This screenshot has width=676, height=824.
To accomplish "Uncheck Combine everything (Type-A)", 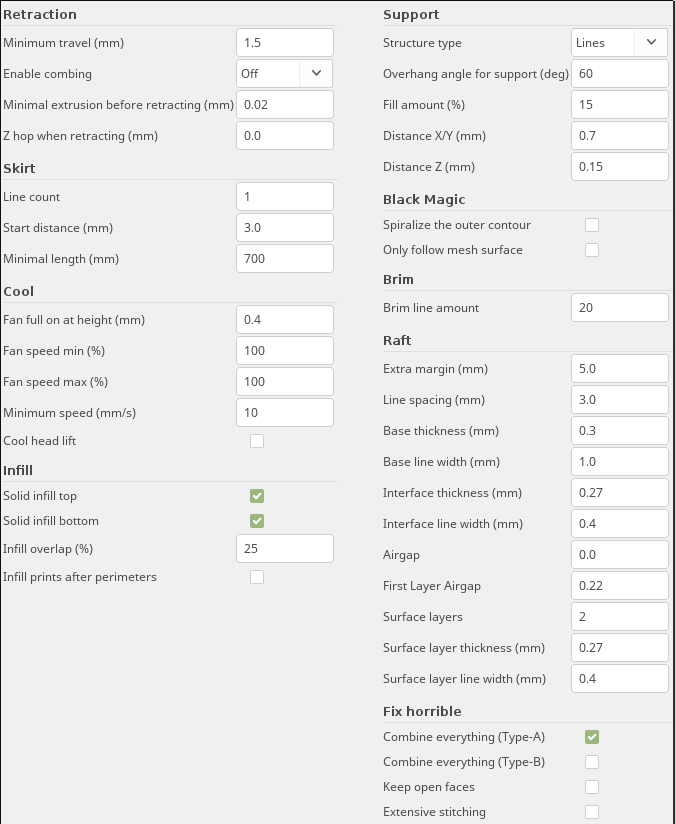I will coord(592,737).
